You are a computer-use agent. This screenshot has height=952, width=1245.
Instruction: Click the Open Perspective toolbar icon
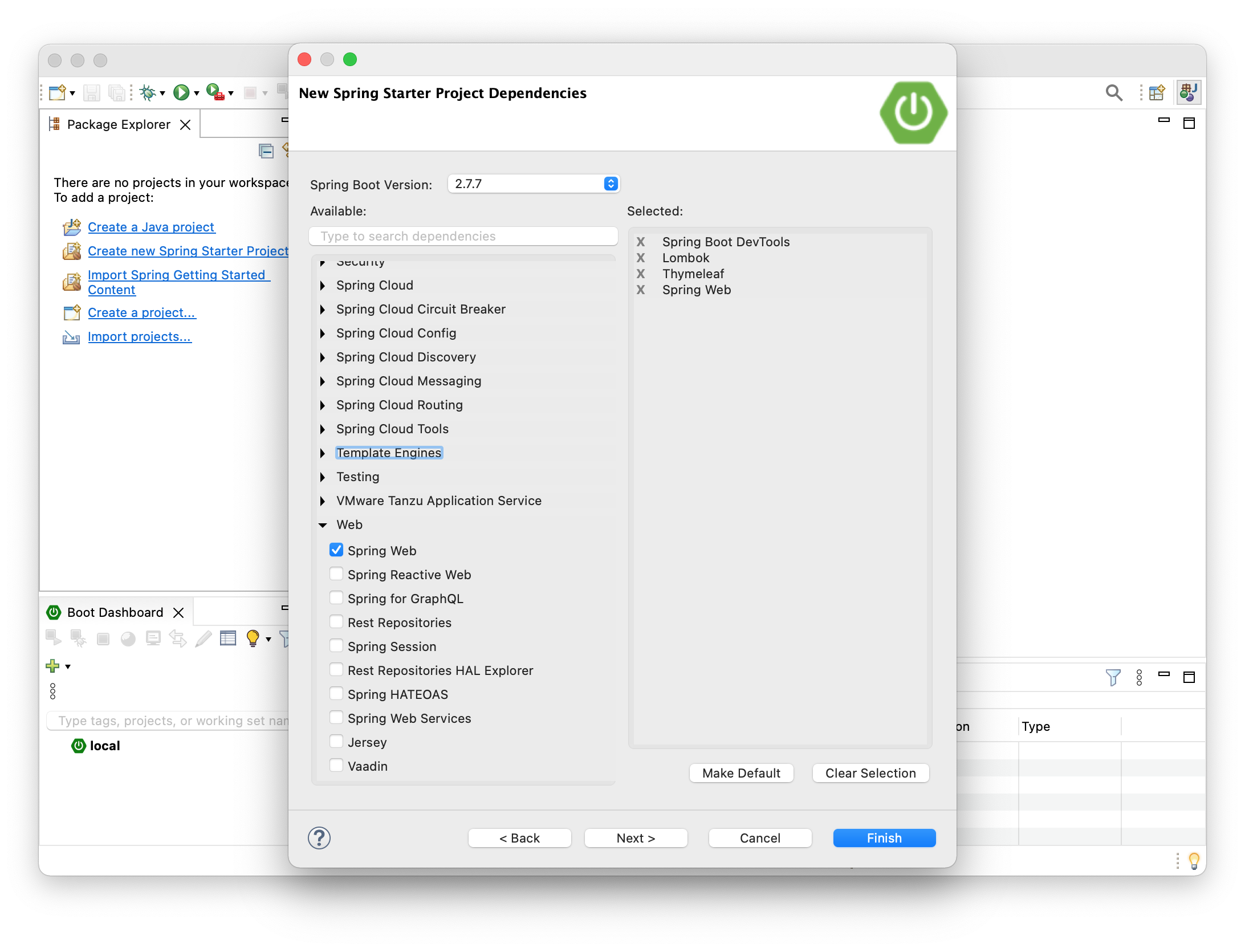1157,92
